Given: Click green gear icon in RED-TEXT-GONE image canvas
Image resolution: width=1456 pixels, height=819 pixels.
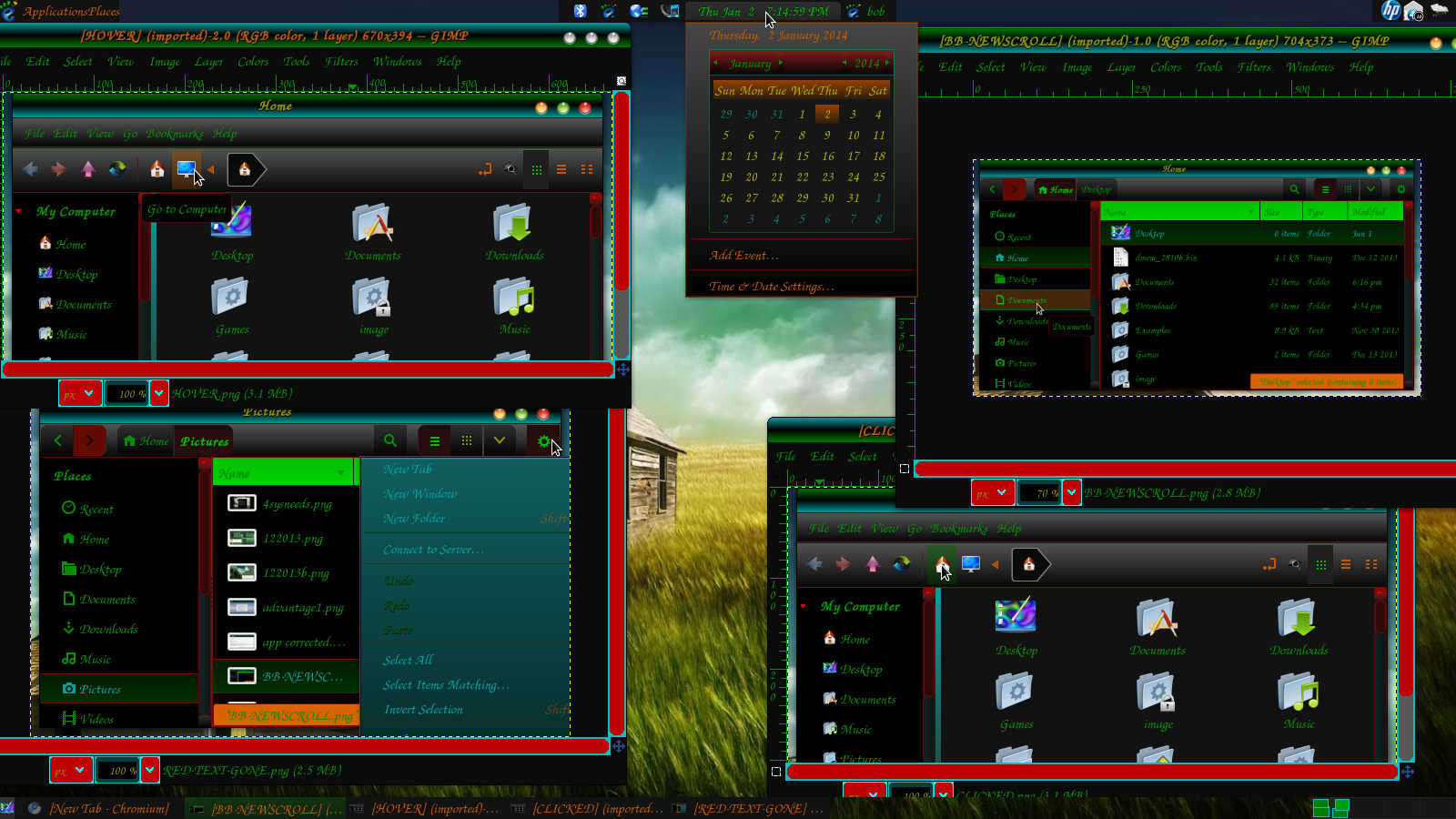Looking at the screenshot, I should coord(543,440).
